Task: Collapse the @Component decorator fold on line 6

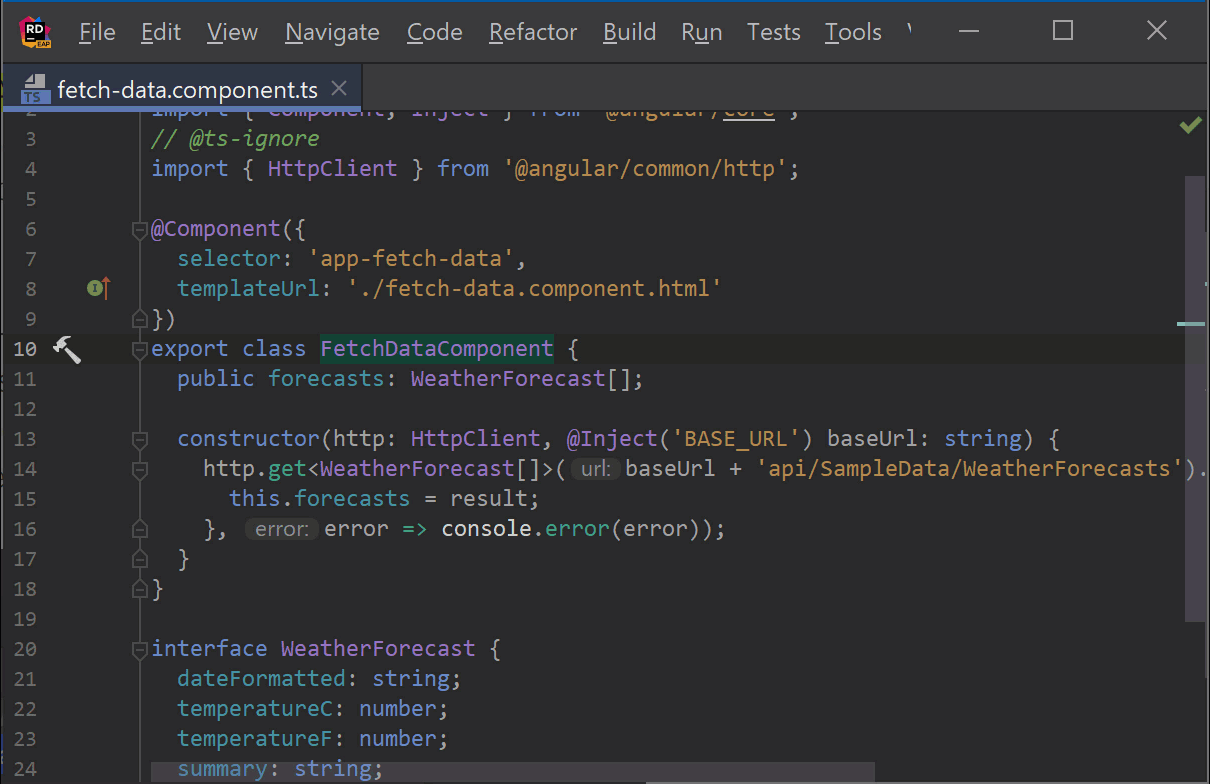Action: click(140, 230)
